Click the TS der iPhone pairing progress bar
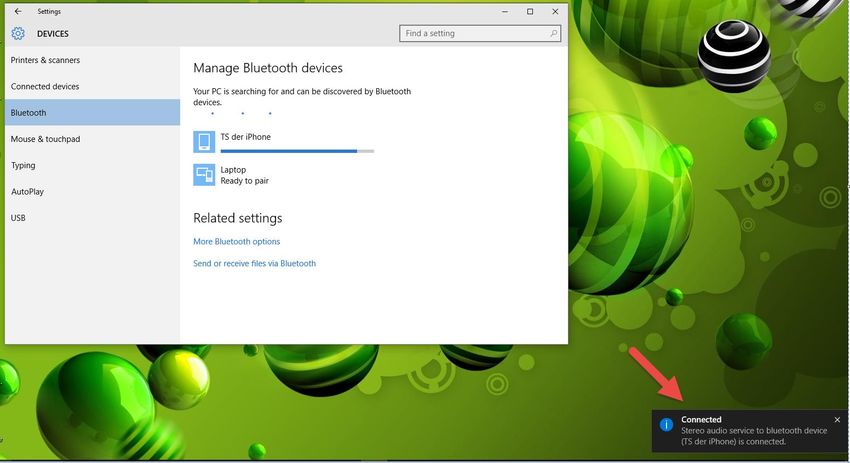Screen dimensions: 850x463 pyautogui.click(x=297, y=151)
